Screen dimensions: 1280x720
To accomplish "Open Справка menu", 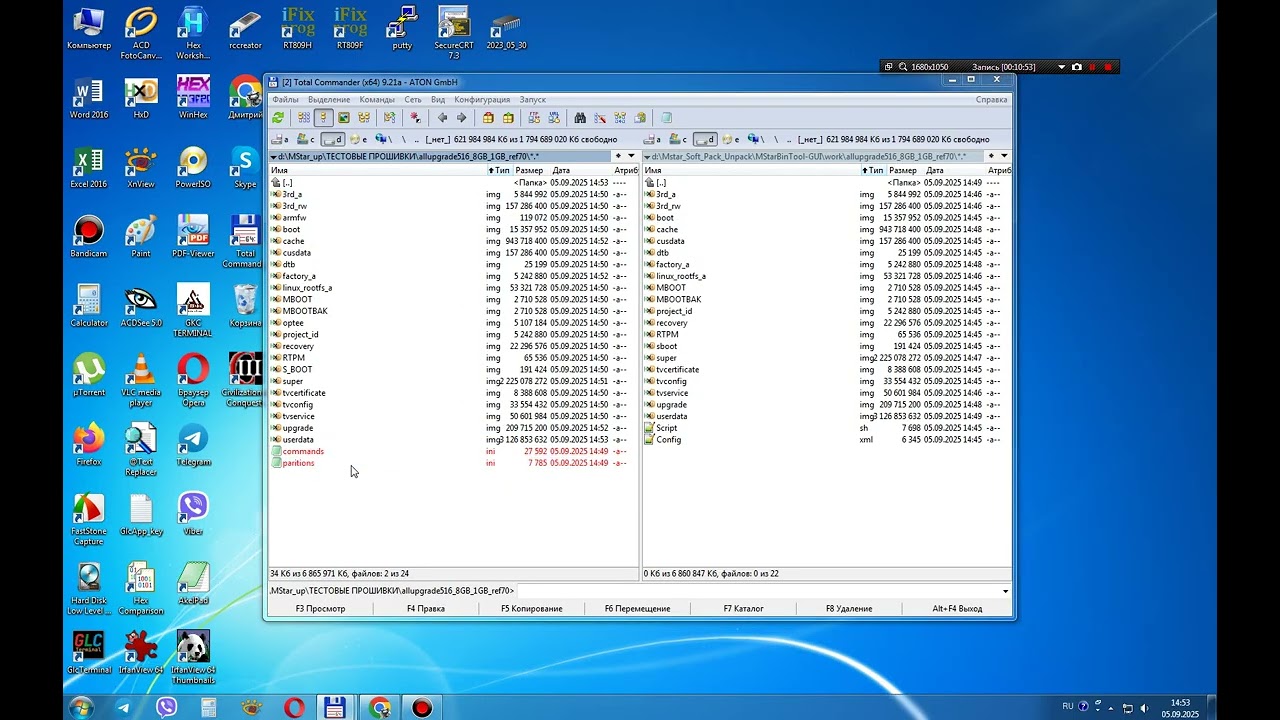I will click(991, 100).
